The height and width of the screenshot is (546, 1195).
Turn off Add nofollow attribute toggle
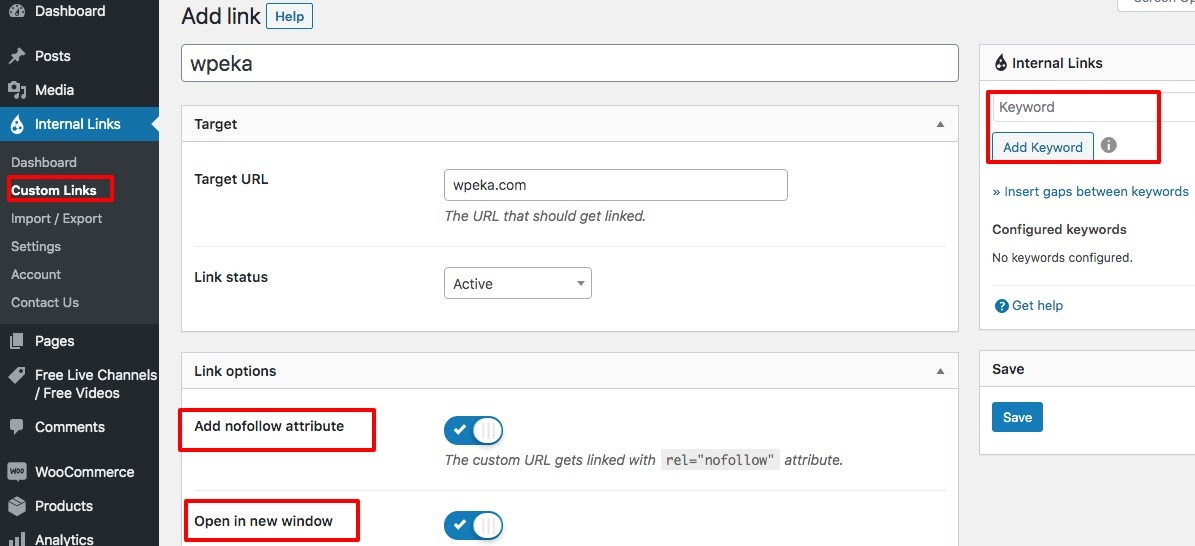pyautogui.click(x=473, y=431)
